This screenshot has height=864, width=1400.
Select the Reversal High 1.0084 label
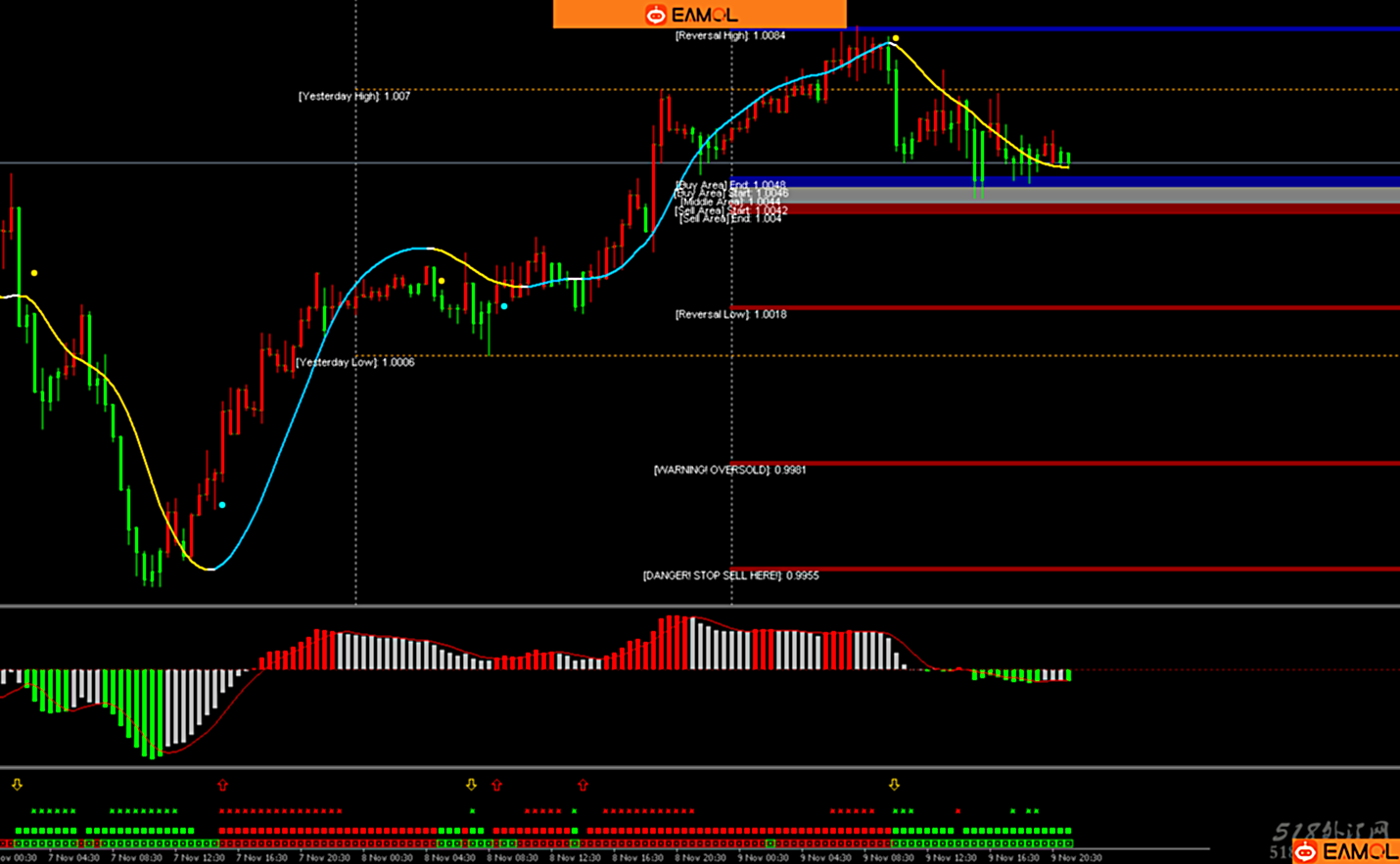[x=730, y=35]
